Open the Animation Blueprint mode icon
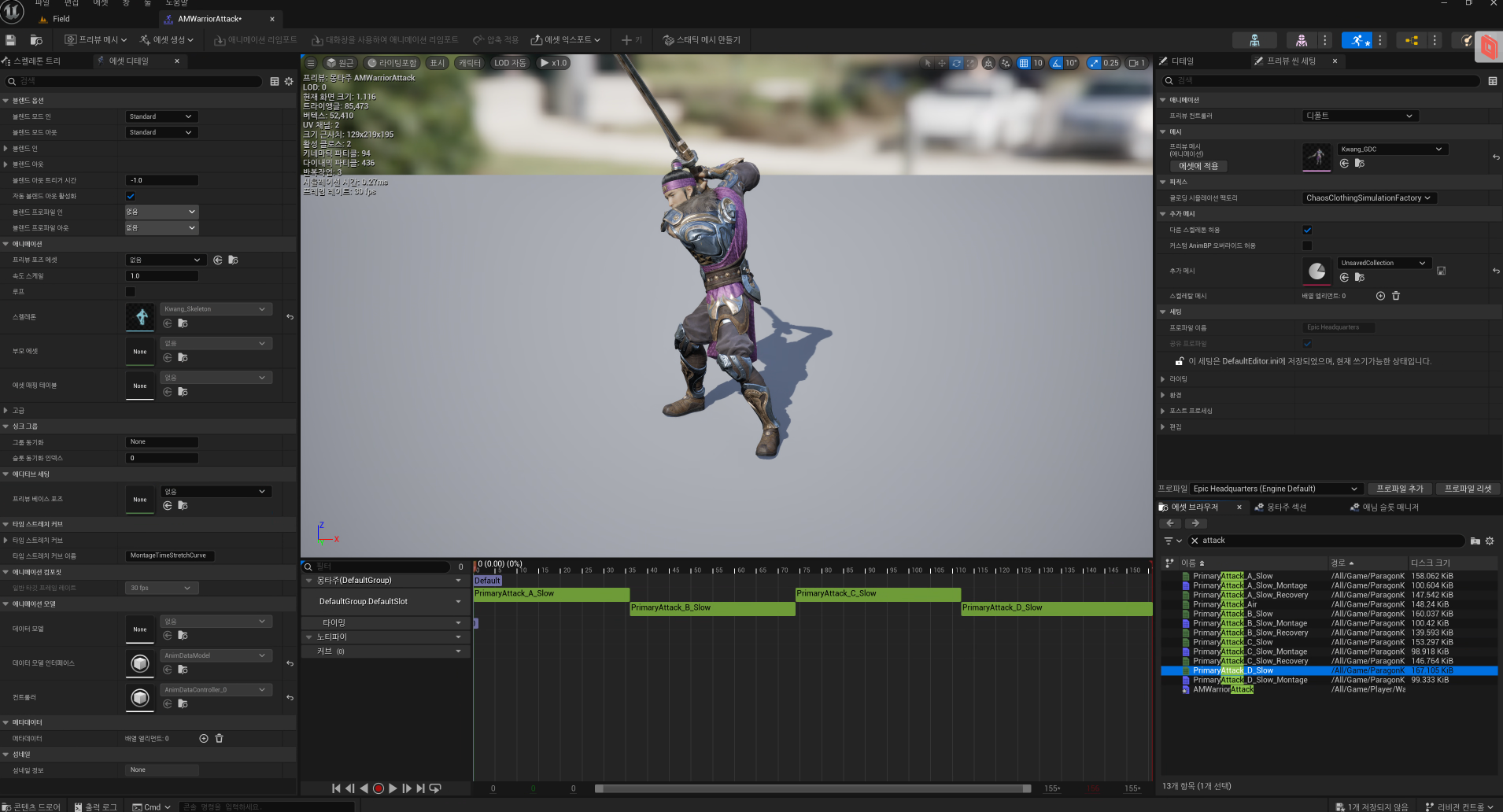 (x=1412, y=40)
